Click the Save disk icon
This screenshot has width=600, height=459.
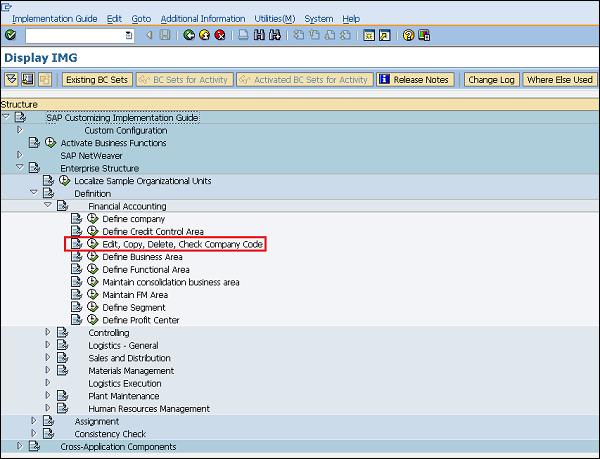click(164, 35)
